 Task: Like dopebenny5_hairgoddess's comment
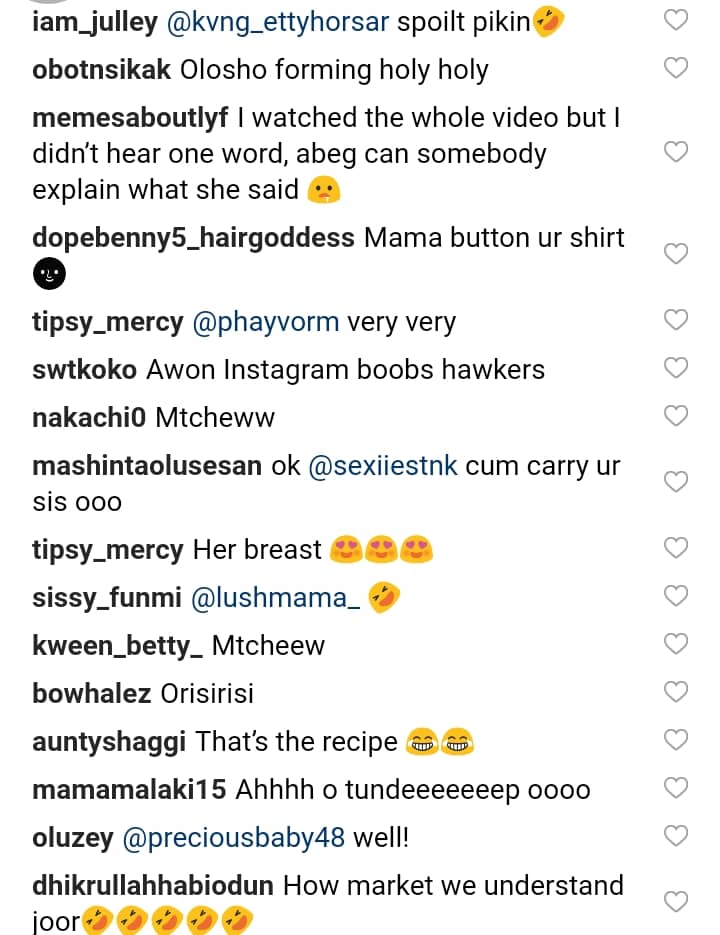click(677, 254)
